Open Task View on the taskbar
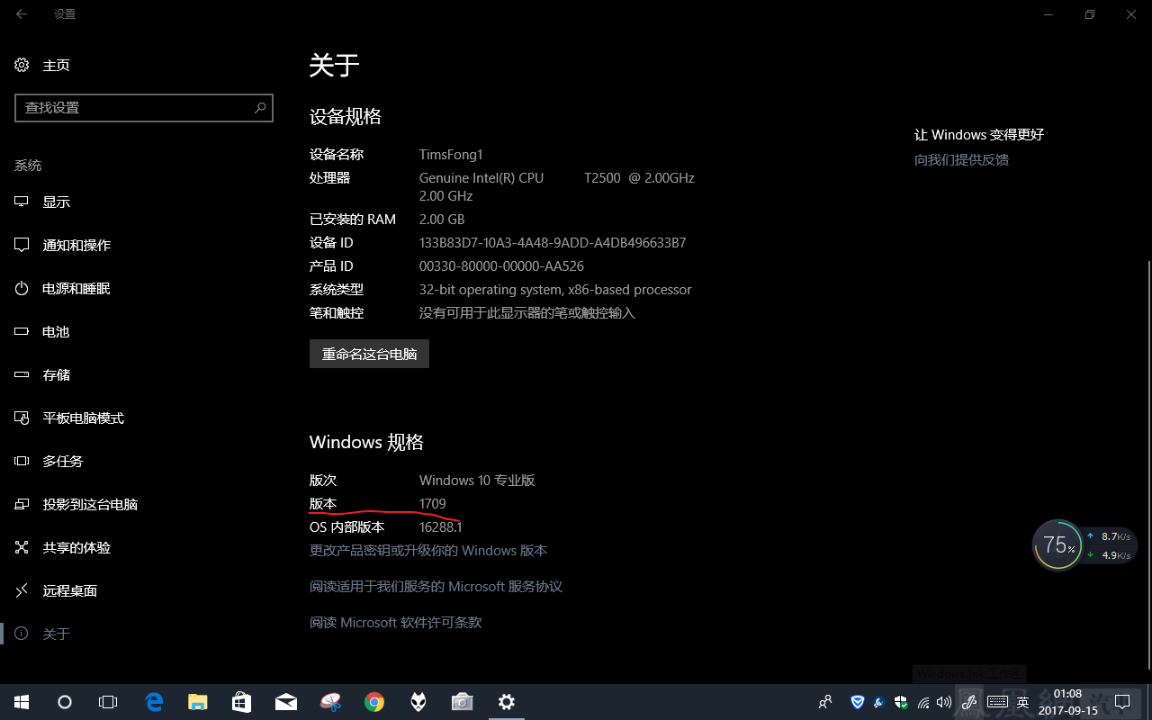The width and height of the screenshot is (1152, 720). point(108,702)
